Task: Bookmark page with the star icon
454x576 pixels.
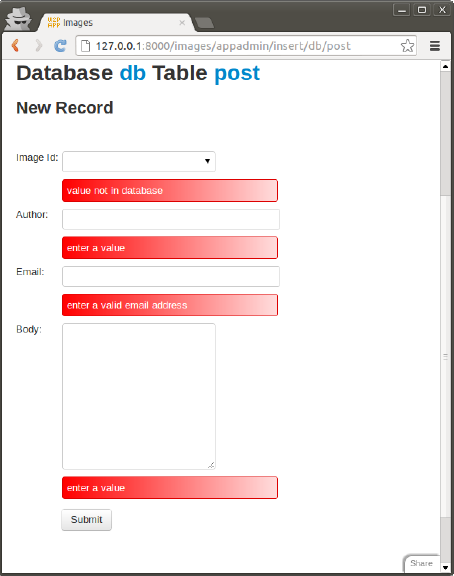Action: click(407, 46)
